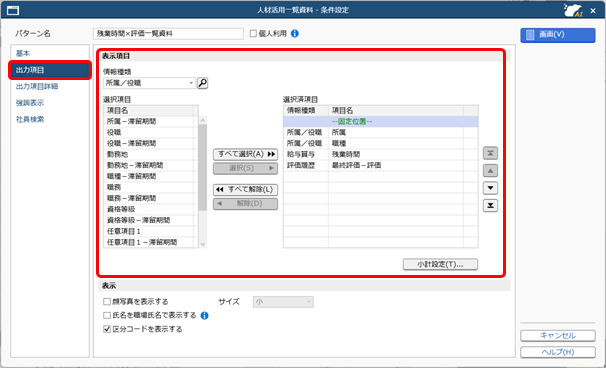Move selected item down one position
Image resolution: width=606 pixels, height=368 pixels.
(x=490, y=188)
